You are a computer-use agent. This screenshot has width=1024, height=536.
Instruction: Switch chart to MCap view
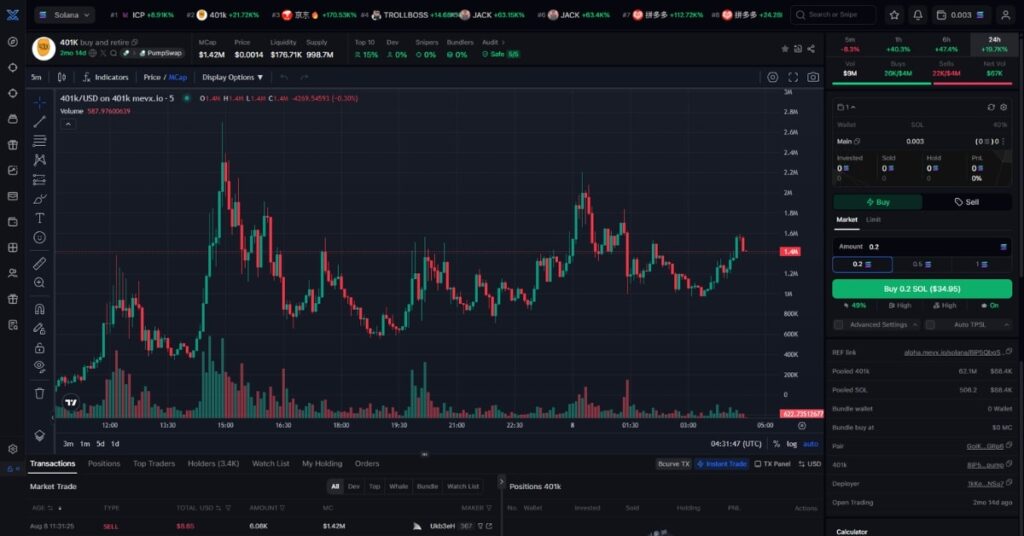point(178,77)
